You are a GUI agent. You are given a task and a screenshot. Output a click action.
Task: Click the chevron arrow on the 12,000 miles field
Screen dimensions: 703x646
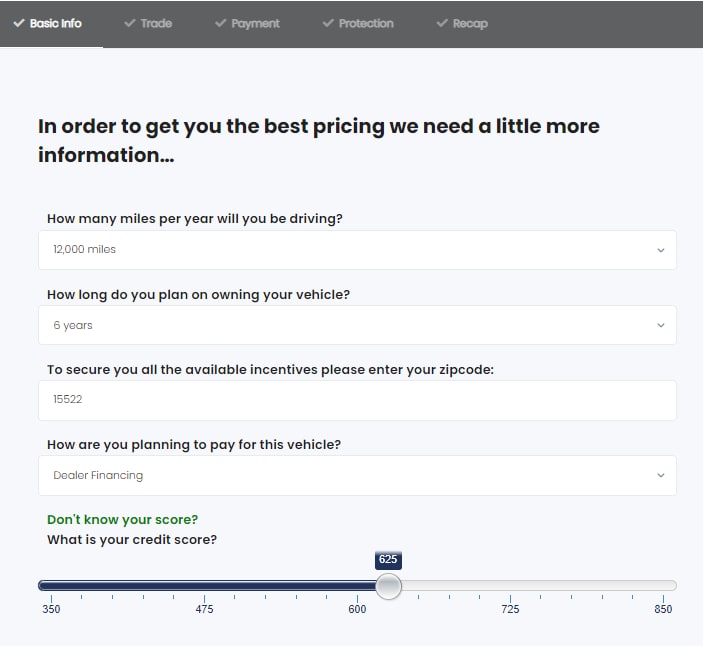coord(660,250)
